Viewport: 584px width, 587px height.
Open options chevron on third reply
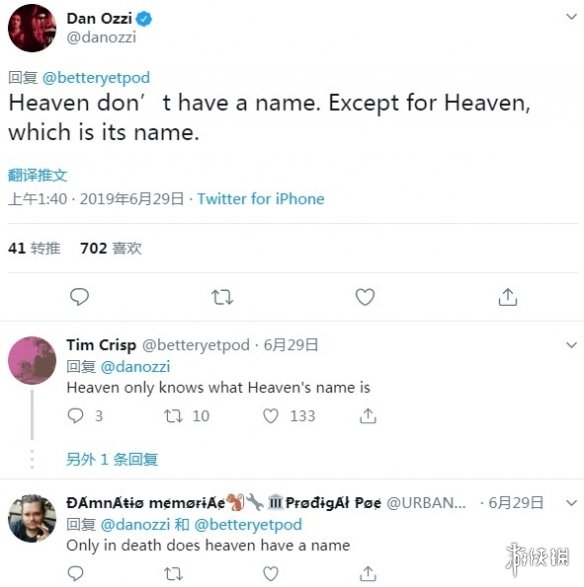[x=571, y=503]
